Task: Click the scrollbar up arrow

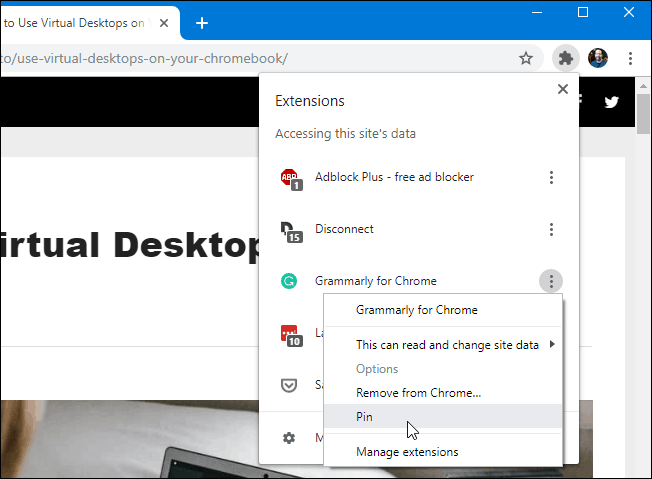Action: (x=643, y=86)
